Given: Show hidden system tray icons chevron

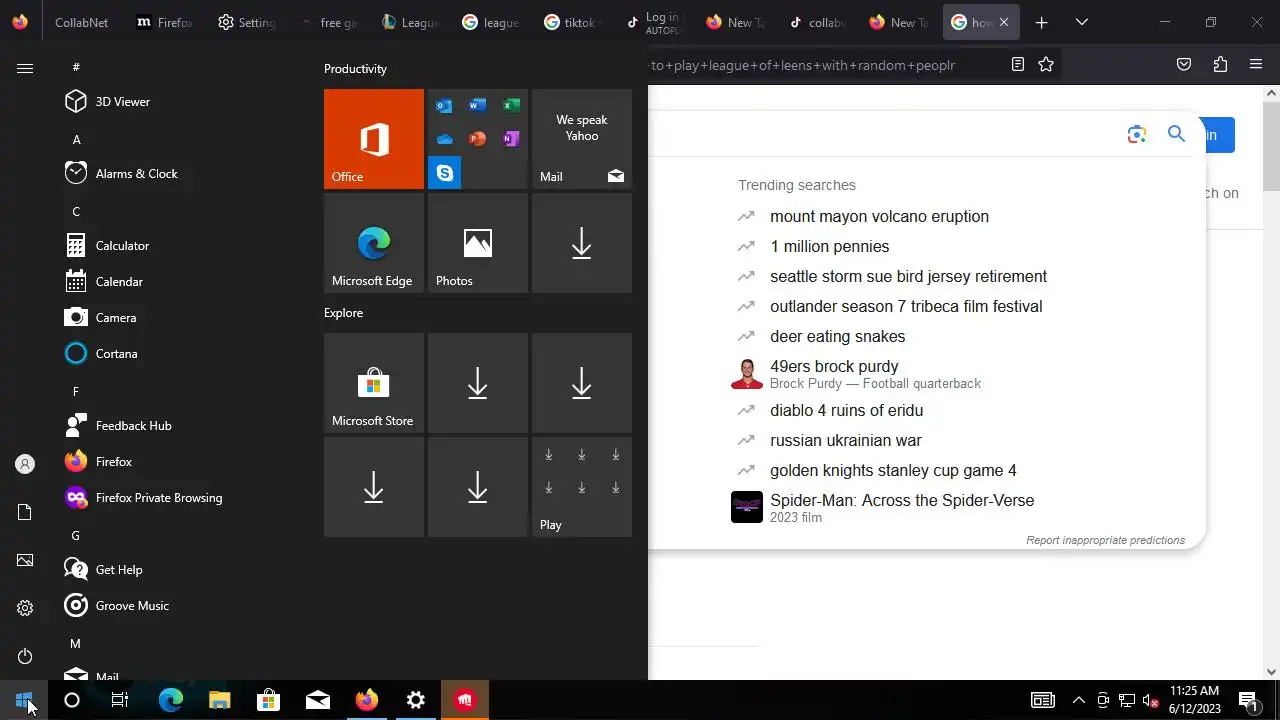Looking at the screenshot, I should (x=1078, y=700).
